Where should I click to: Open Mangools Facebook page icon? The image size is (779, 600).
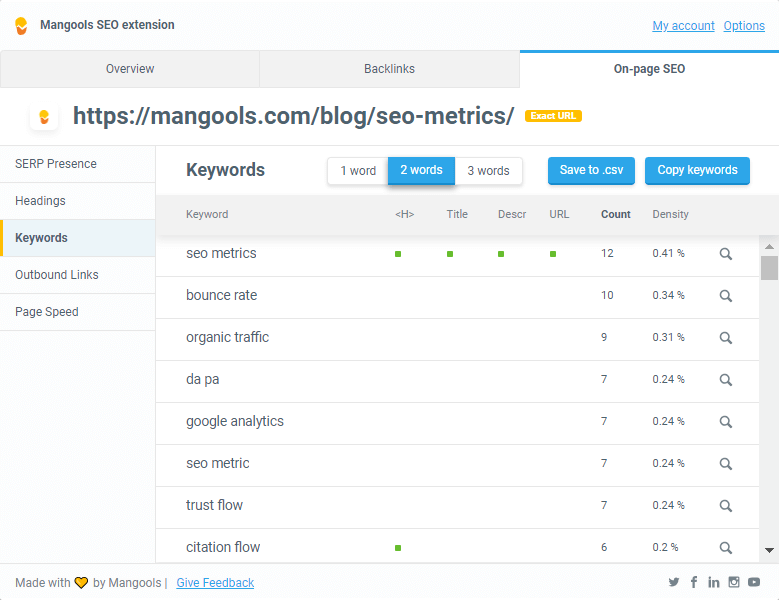point(694,582)
